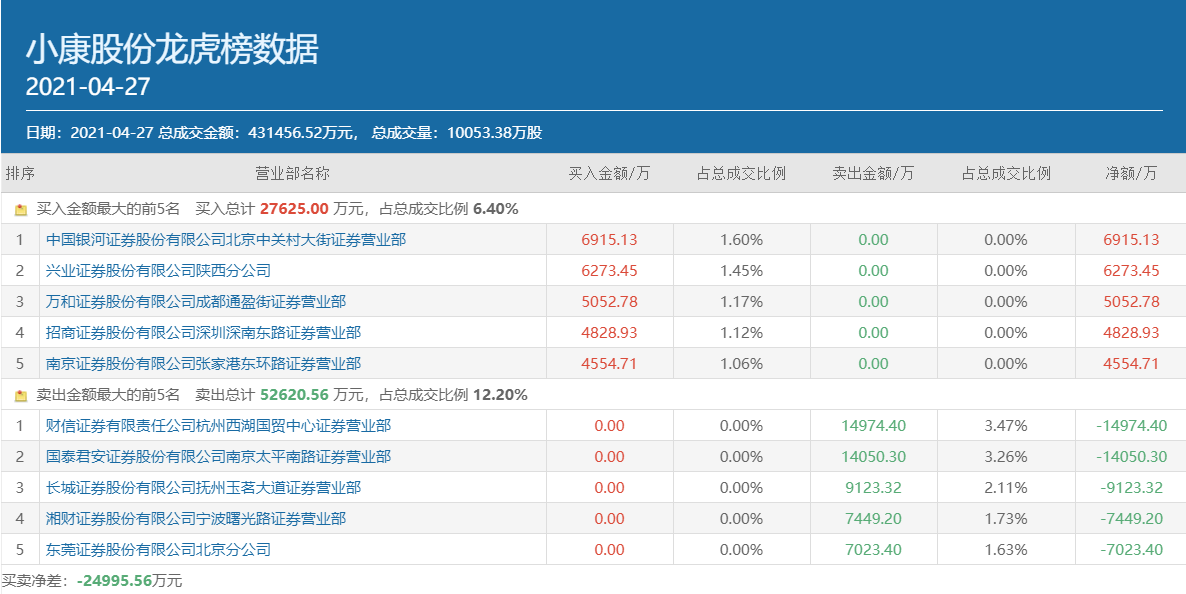The height and width of the screenshot is (594, 1186).
Task: Click the 买入总计 27625.00 amount
Action: coord(294,209)
